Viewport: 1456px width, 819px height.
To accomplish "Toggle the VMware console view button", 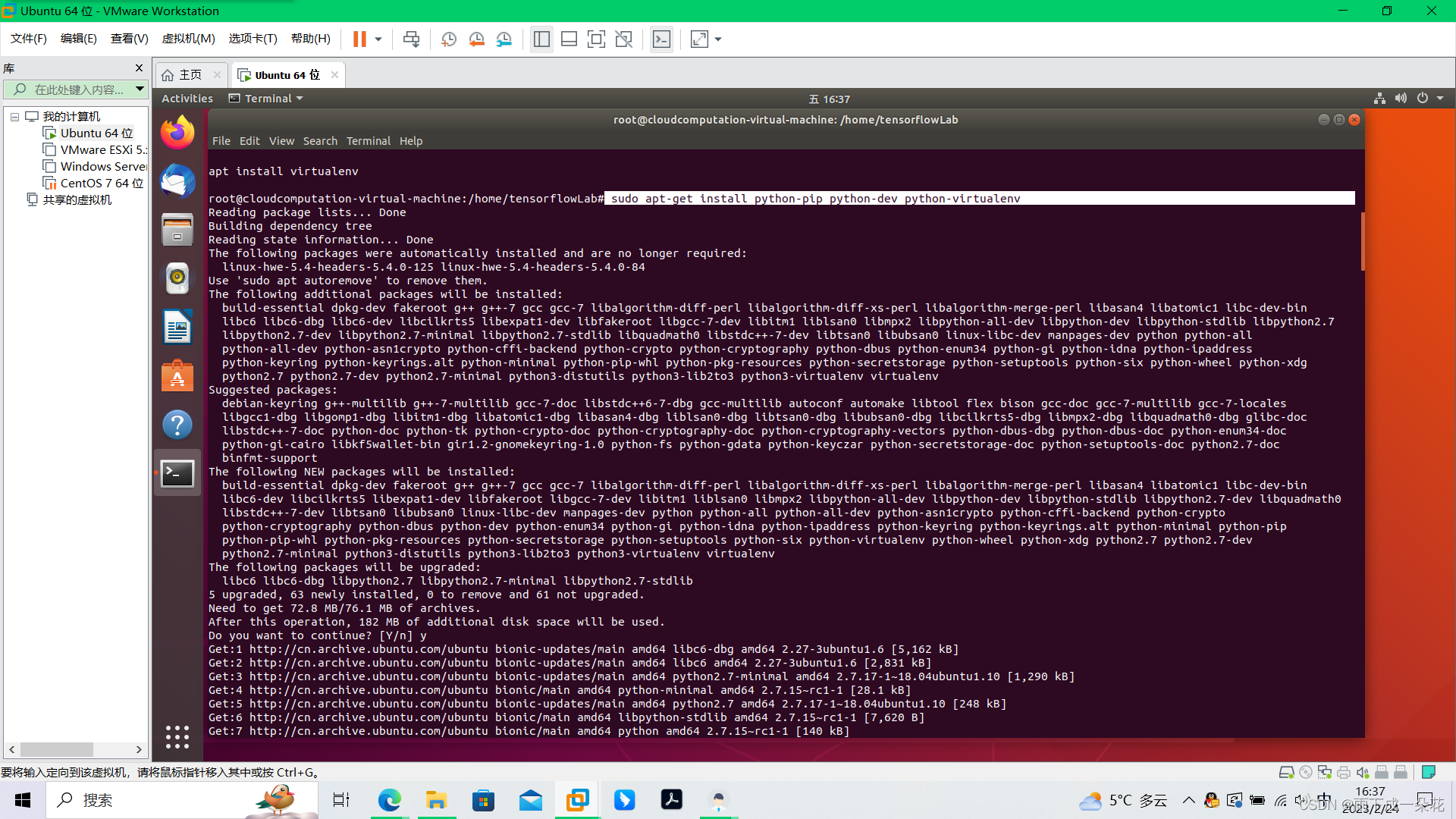I will click(661, 39).
